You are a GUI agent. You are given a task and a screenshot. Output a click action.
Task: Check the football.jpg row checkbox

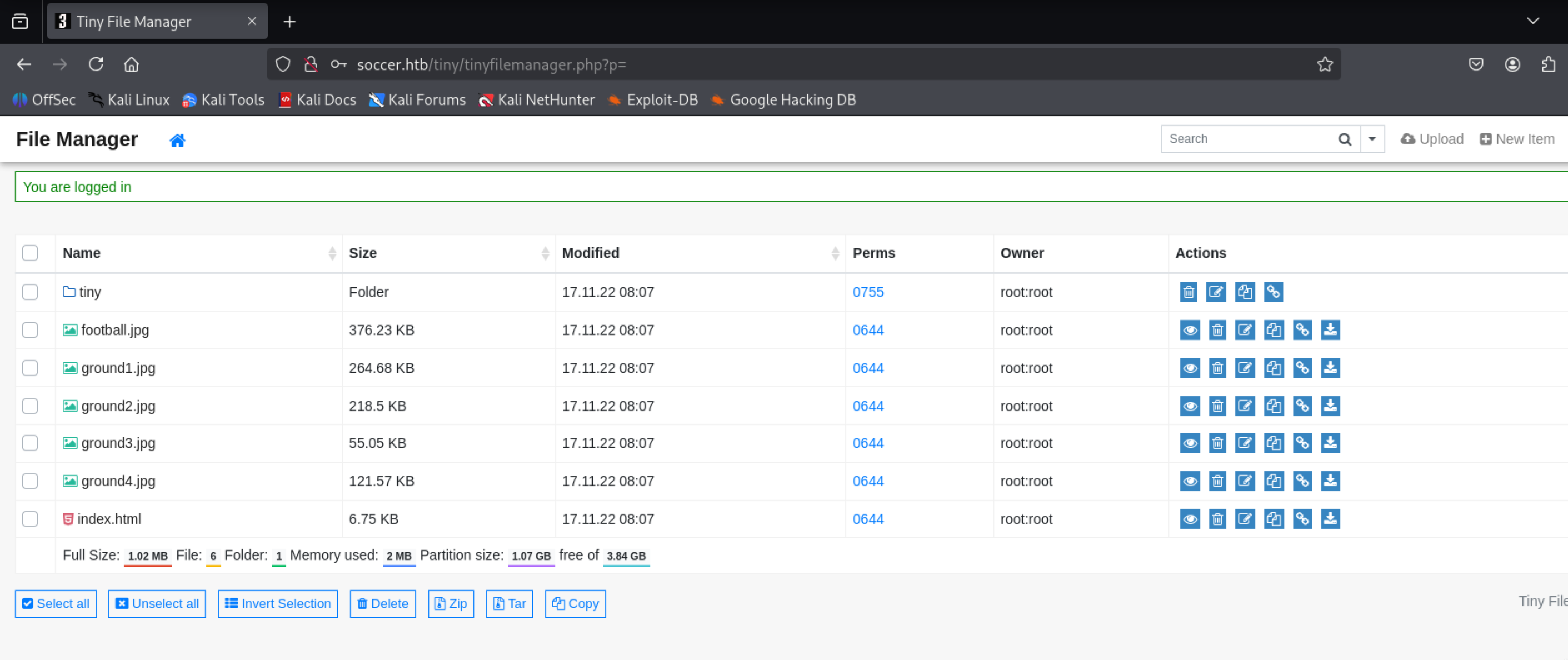click(x=30, y=330)
